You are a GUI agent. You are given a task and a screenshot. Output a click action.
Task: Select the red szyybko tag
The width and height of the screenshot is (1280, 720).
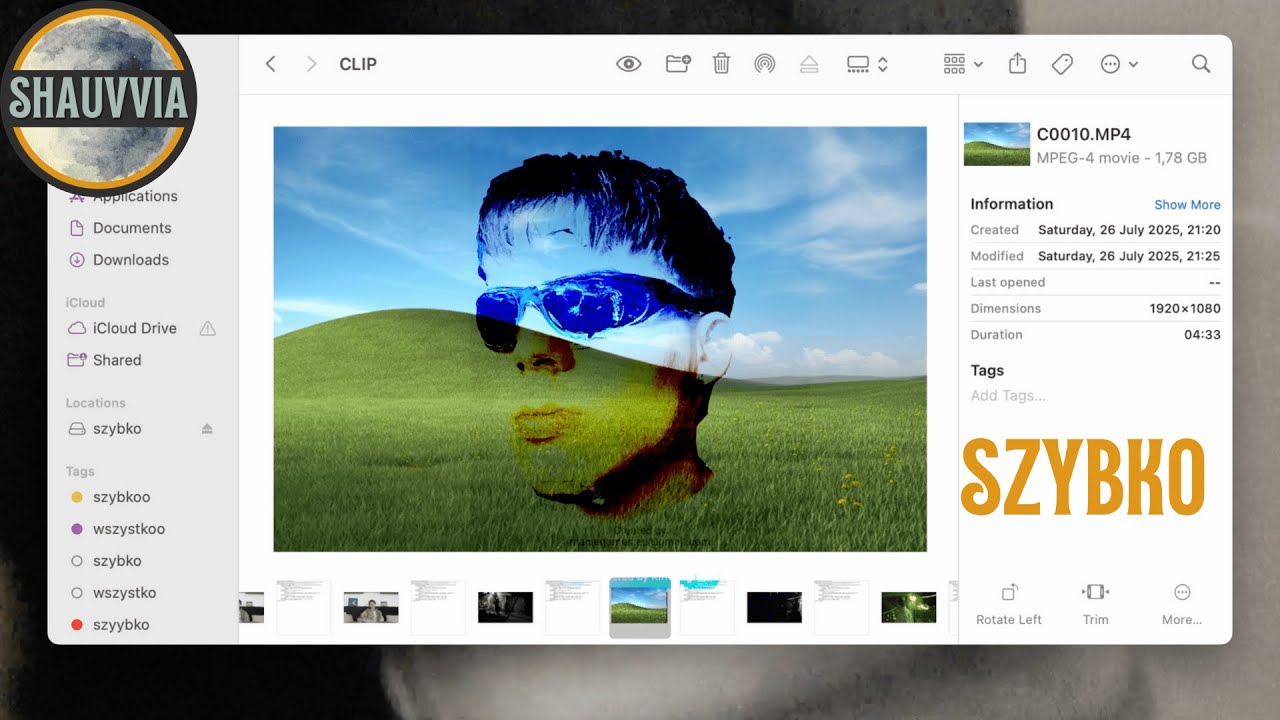(x=121, y=625)
